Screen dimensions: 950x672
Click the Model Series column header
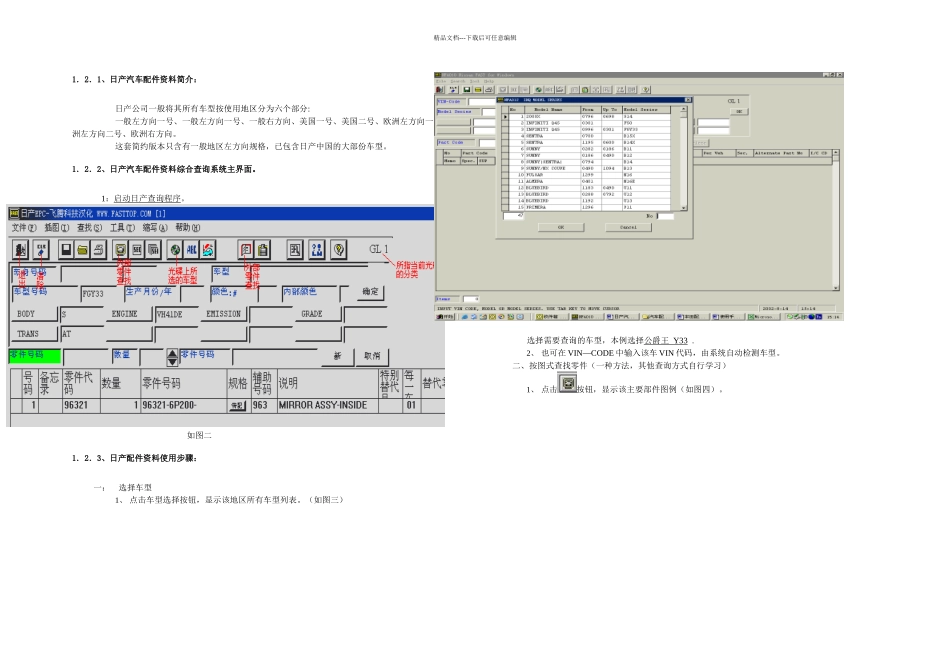pyautogui.click(x=646, y=110)
